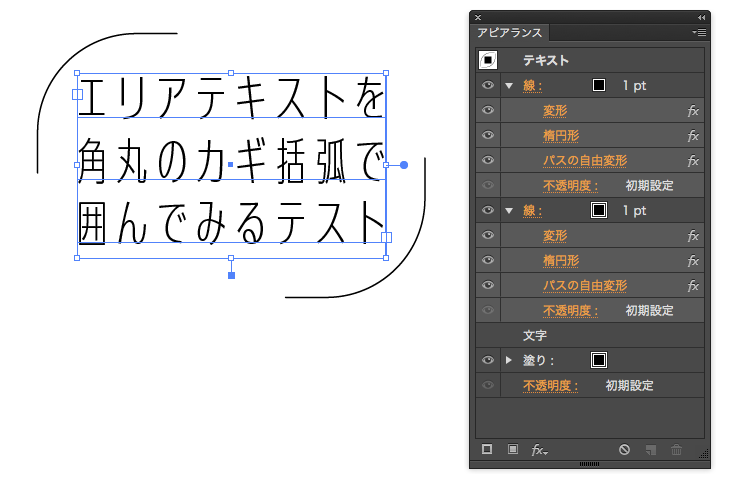Toggle visibility of second 変形 effect
This screenshot has height=497, width=733.
coord(488,235)
